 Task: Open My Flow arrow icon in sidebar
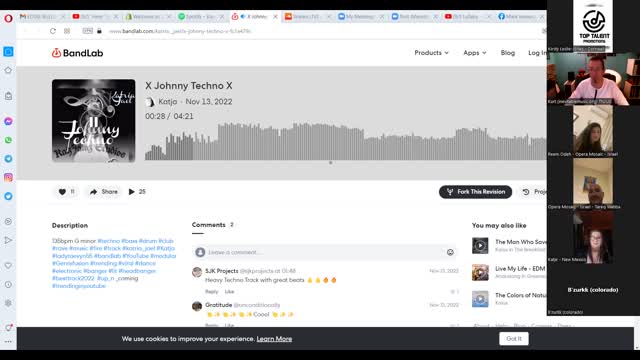[8, 240]
